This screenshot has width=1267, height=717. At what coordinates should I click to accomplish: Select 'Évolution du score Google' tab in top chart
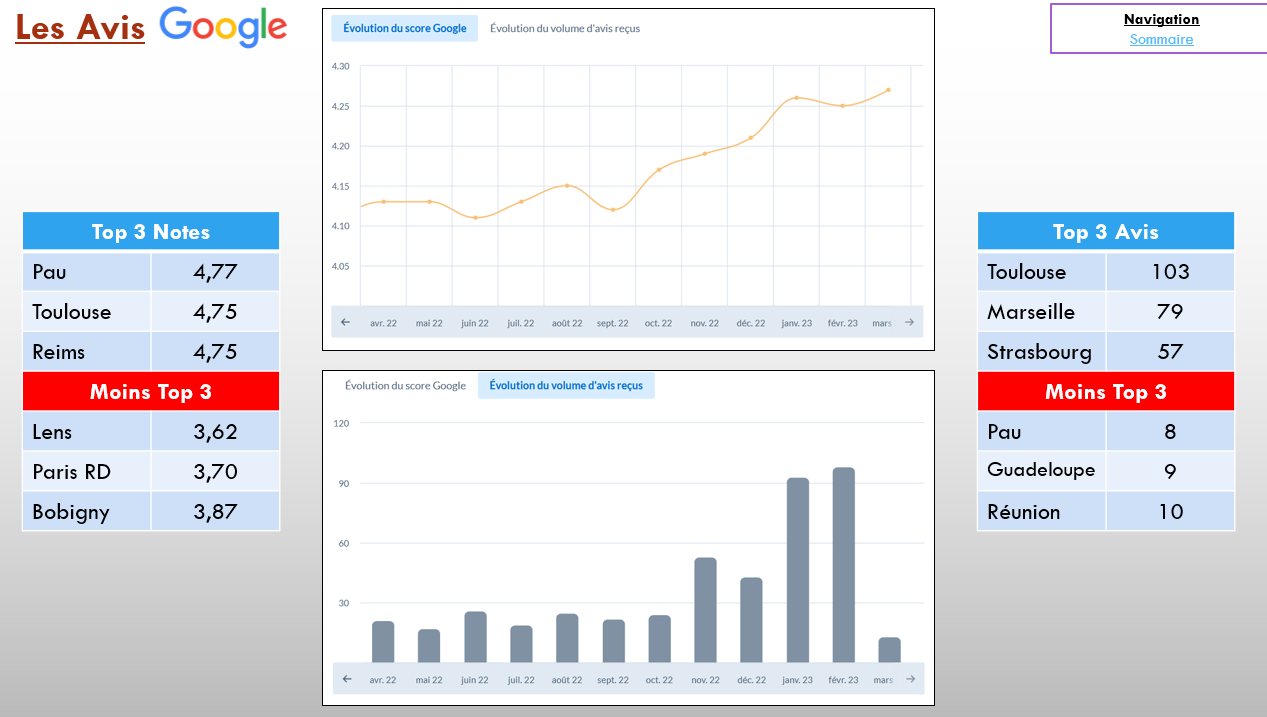tap(404, 28)
